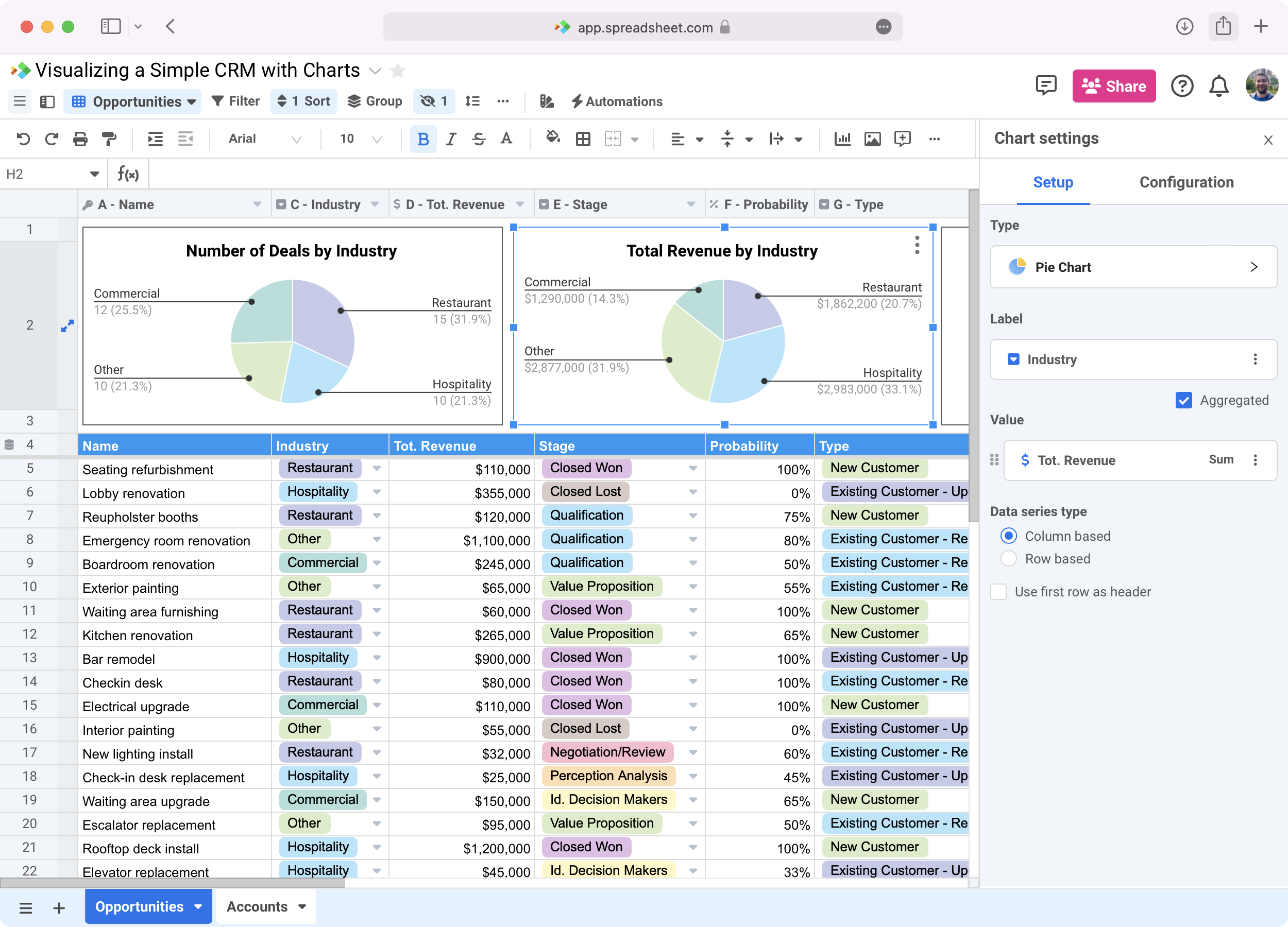Enable Use first row as header

[x=998, y=592]
